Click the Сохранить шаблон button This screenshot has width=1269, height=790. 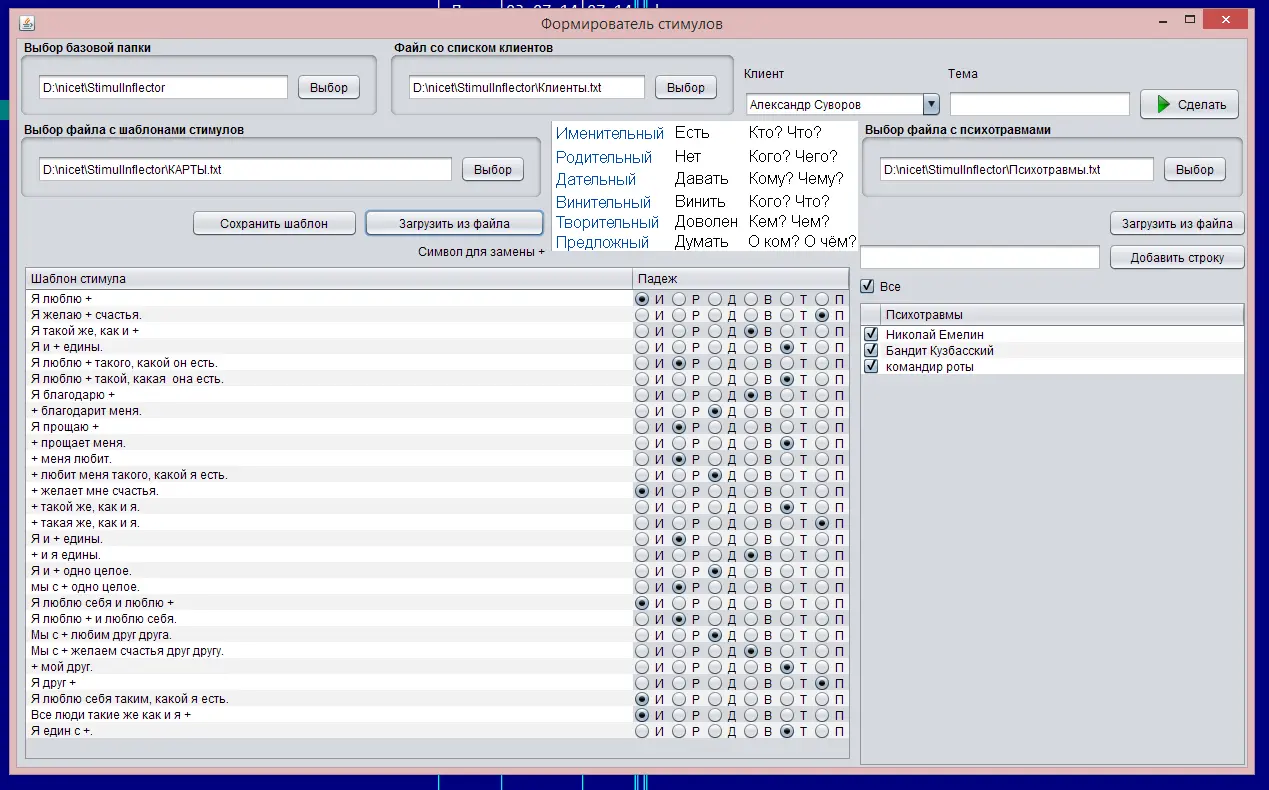pos(274,223)
